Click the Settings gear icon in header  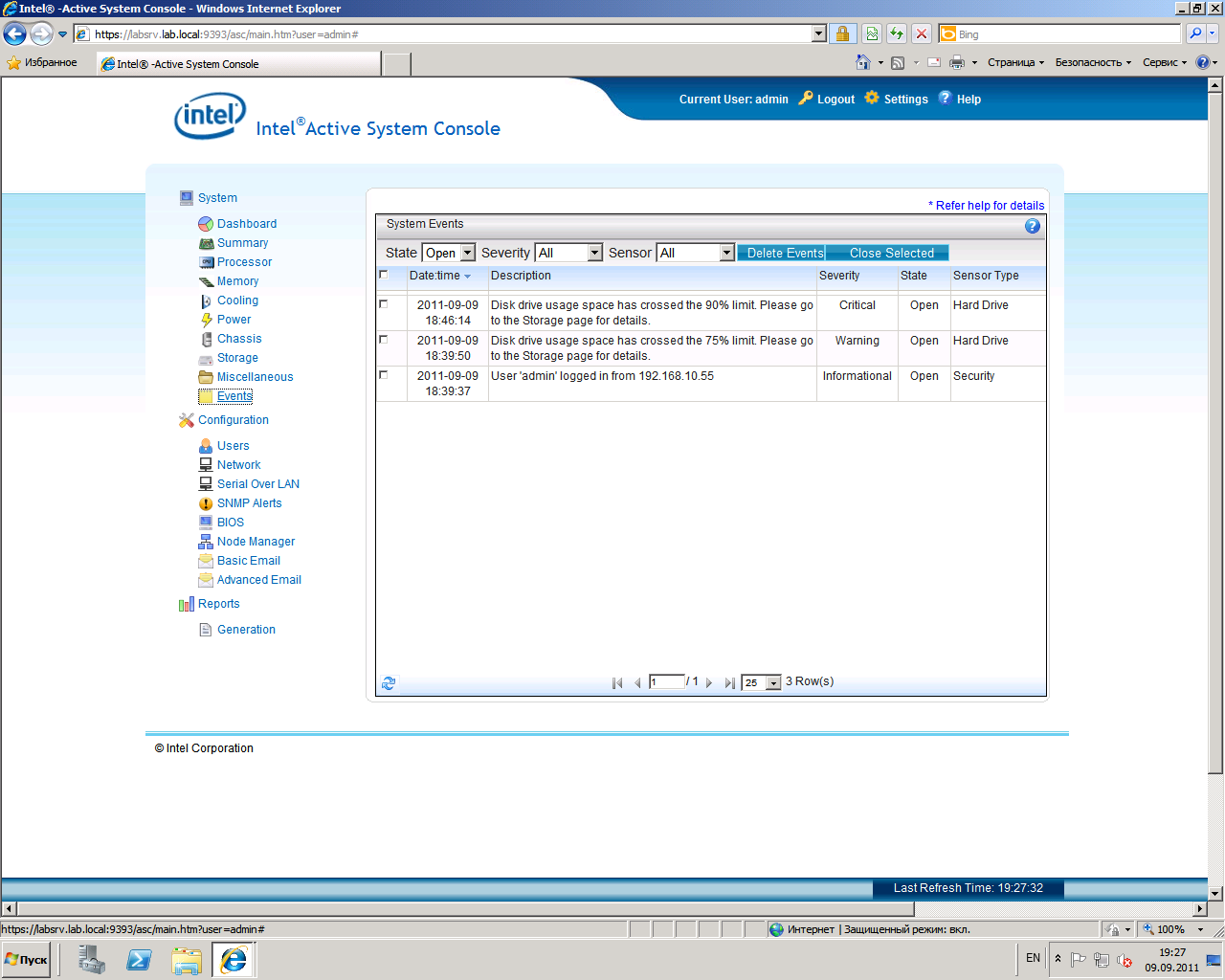872,98
